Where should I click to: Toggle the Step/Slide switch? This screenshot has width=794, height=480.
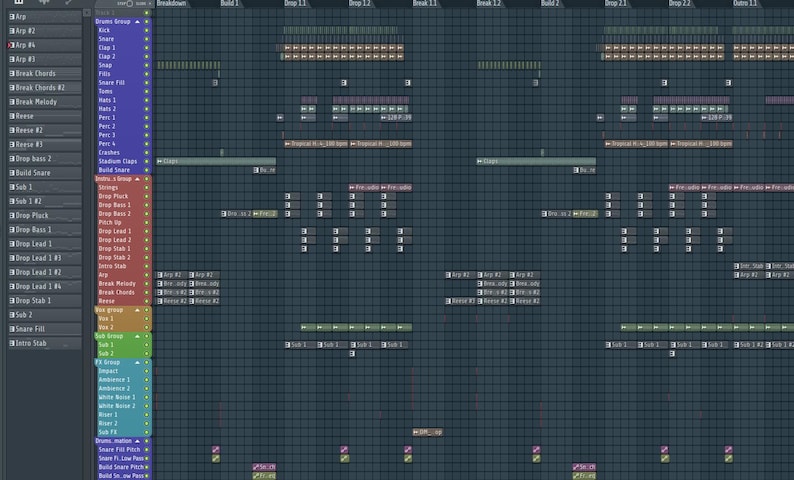[130, 4]
